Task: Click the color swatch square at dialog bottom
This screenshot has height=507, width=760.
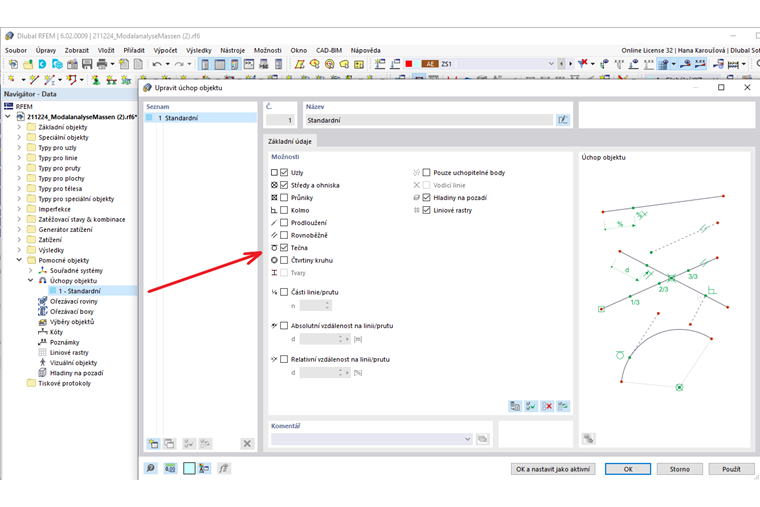Action: pyautogui.click(x=189, y=468)
